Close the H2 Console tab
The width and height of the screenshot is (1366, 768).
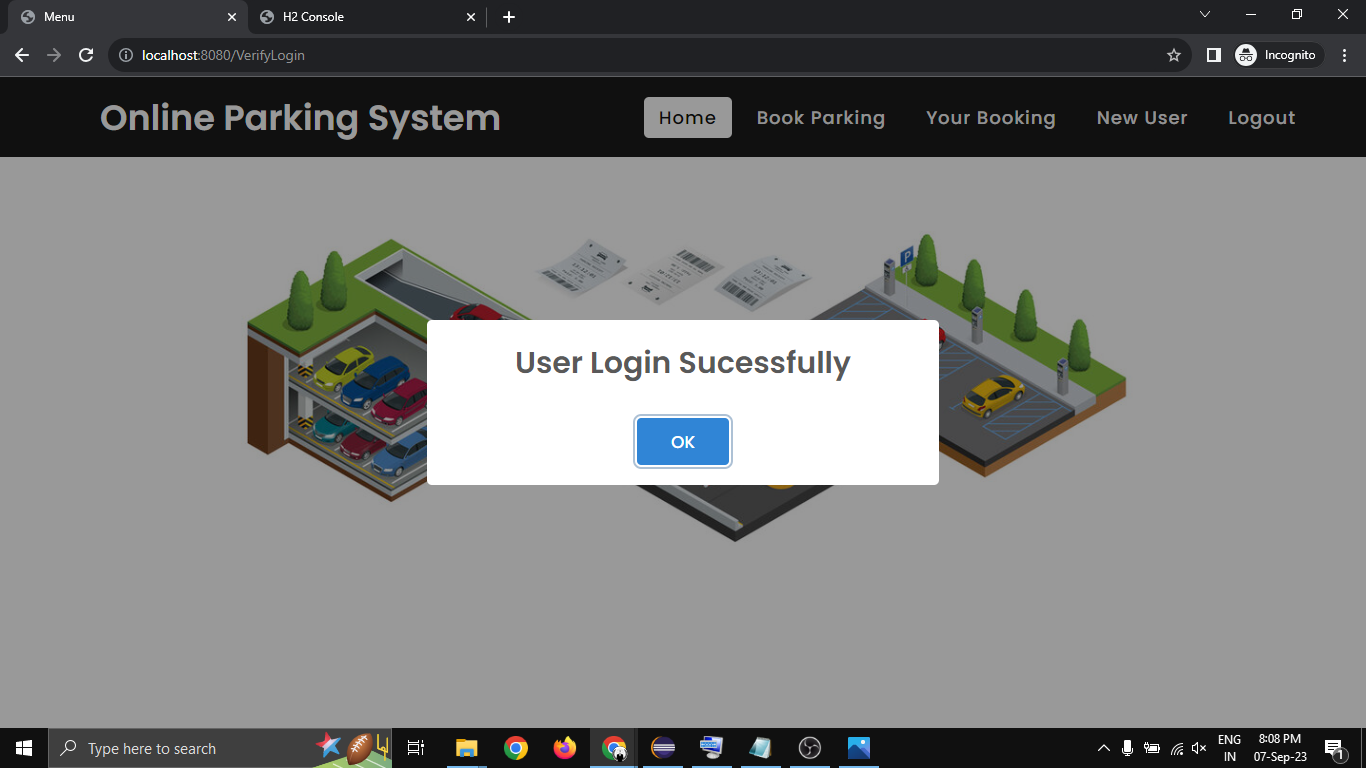[x=471, y=17]
